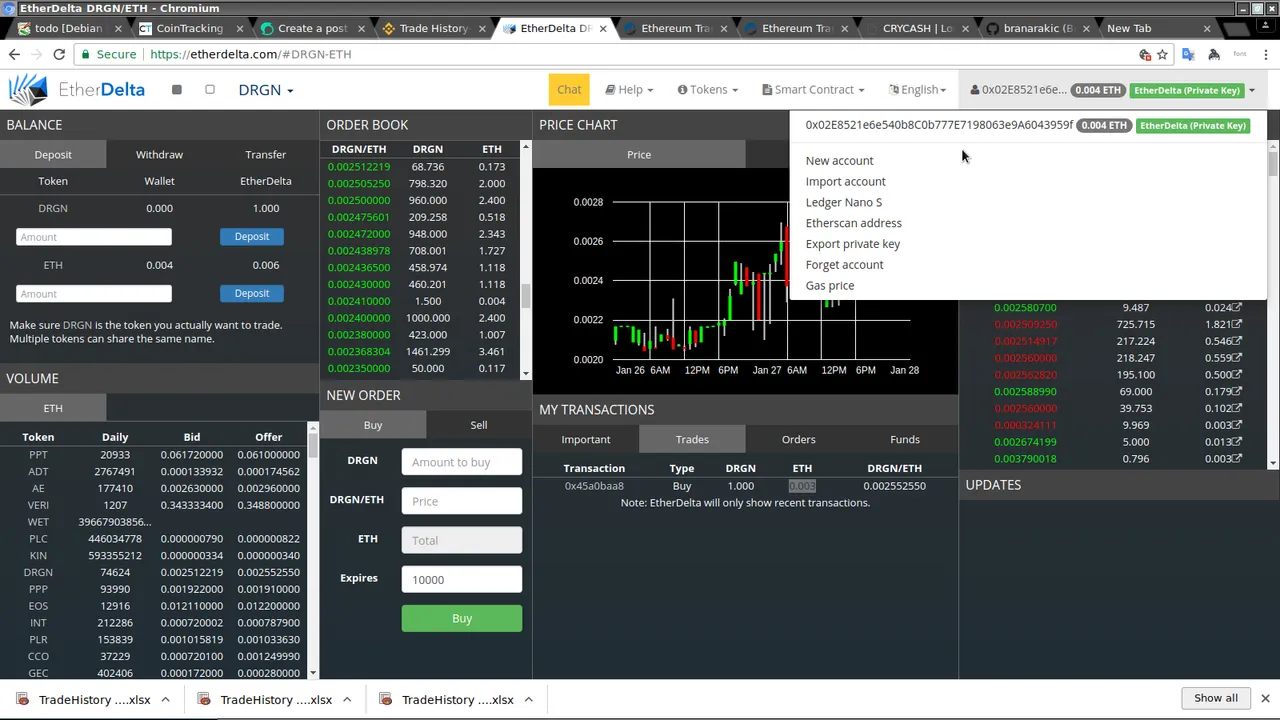Reload the page in Chromium
The image size is (1280, 720).
(59, 54)
